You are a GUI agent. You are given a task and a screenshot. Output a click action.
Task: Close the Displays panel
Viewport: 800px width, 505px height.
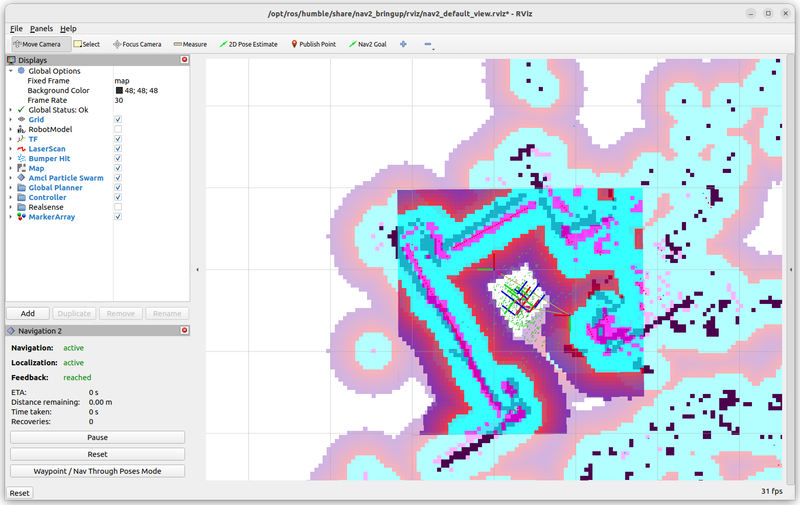[x=184, y=60]
